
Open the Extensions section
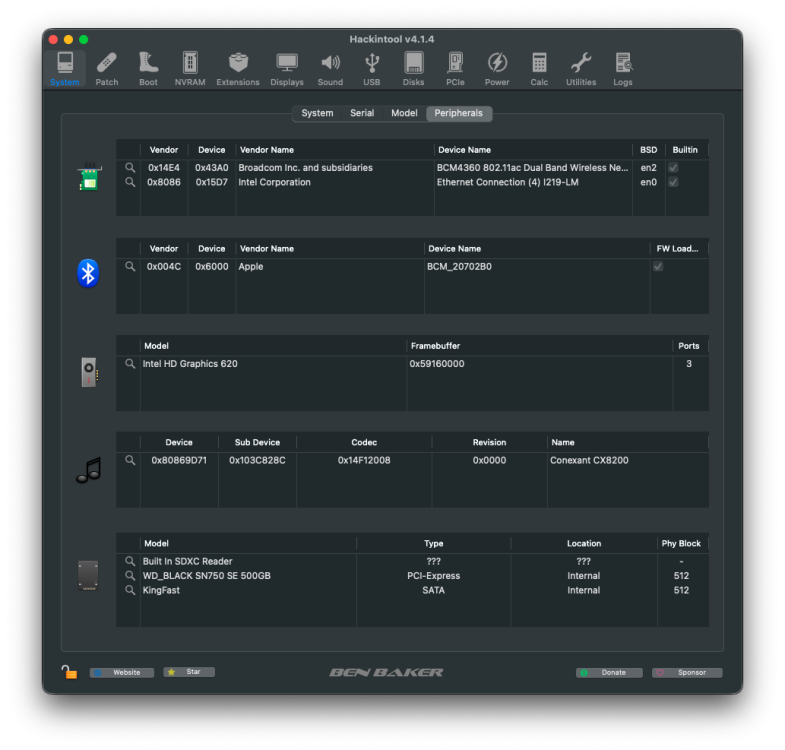238,69
